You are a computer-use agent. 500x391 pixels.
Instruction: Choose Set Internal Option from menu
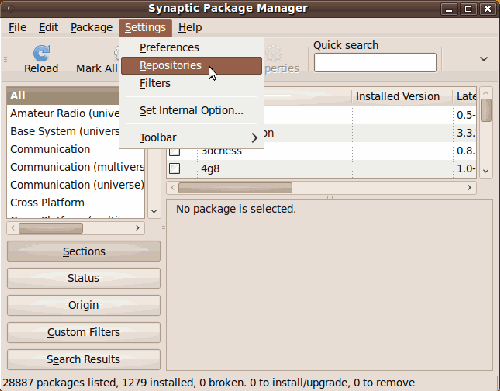tap(191, 110)
